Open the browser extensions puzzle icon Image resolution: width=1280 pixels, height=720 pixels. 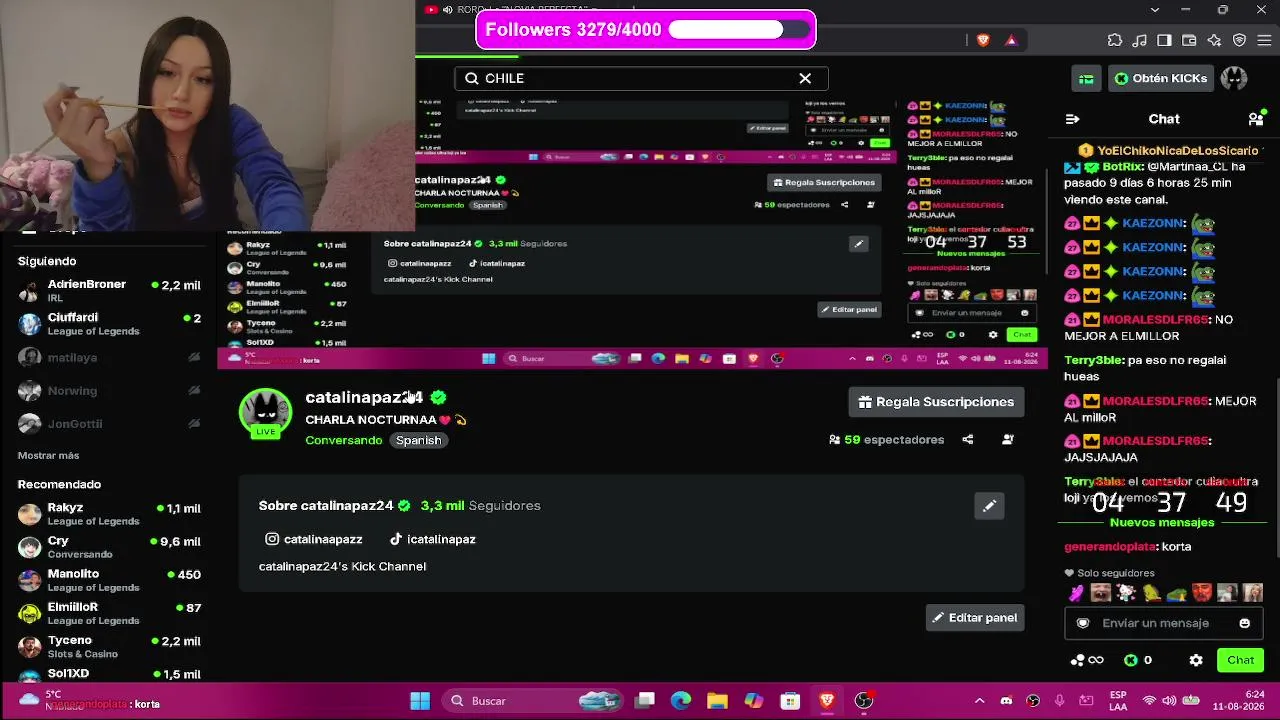tap(1115, 40)
